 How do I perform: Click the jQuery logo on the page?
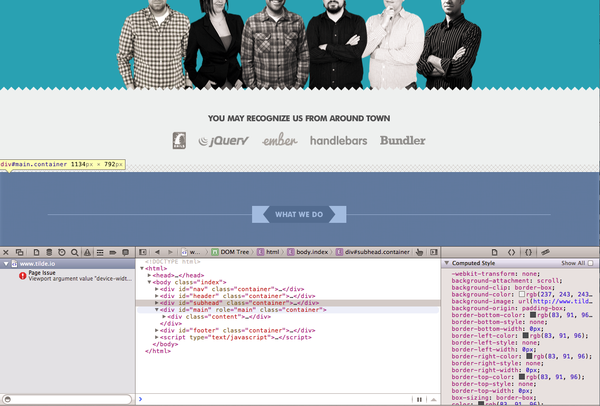point(223,141)
